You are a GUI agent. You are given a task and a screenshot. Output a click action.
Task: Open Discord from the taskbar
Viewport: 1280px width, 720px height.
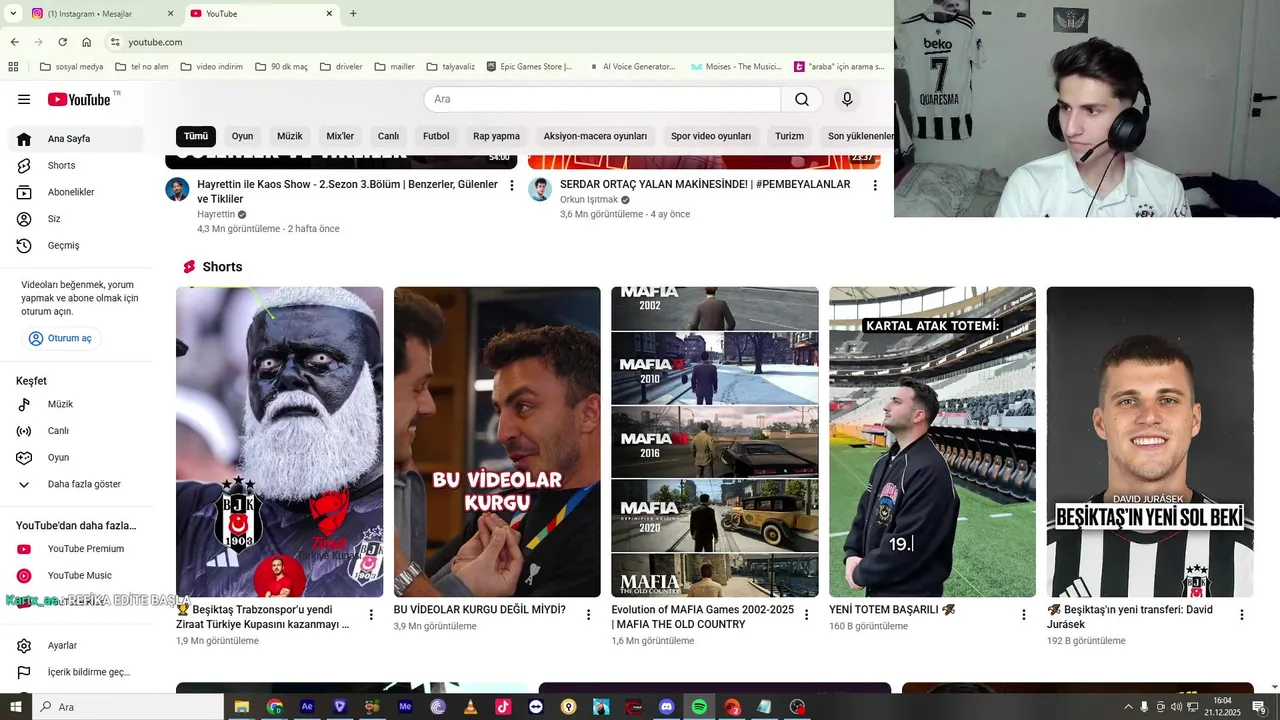(x=667, y=707)
